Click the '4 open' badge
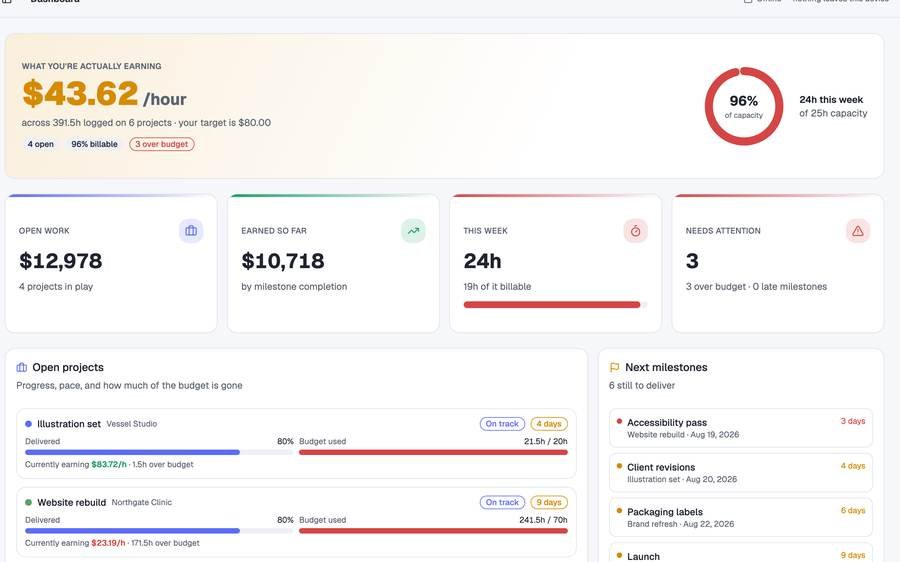Image resolution: width=900 pixels, height=562 pixels. click(x=41, y=144)
